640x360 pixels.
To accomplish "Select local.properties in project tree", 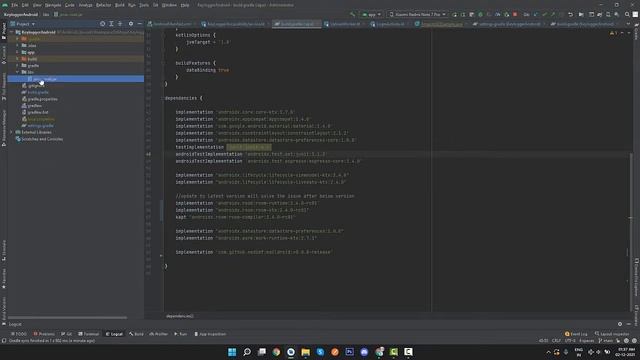I will [38, 119].
